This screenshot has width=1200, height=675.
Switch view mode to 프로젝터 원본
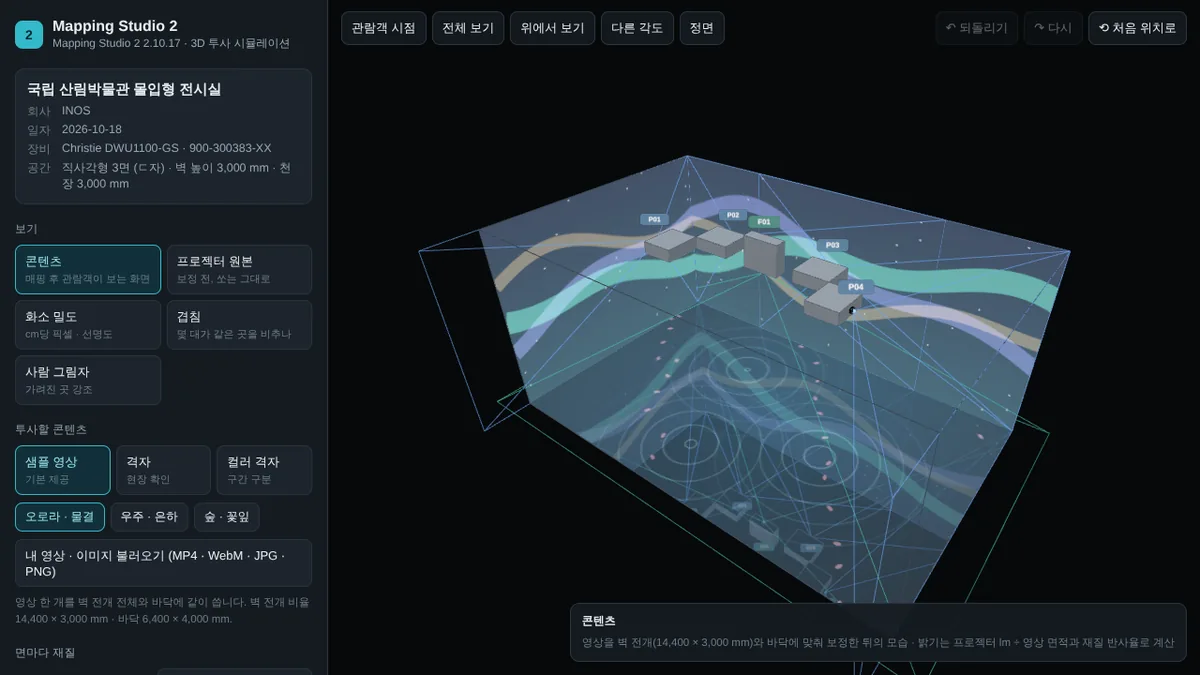click(x=239, y=270)
